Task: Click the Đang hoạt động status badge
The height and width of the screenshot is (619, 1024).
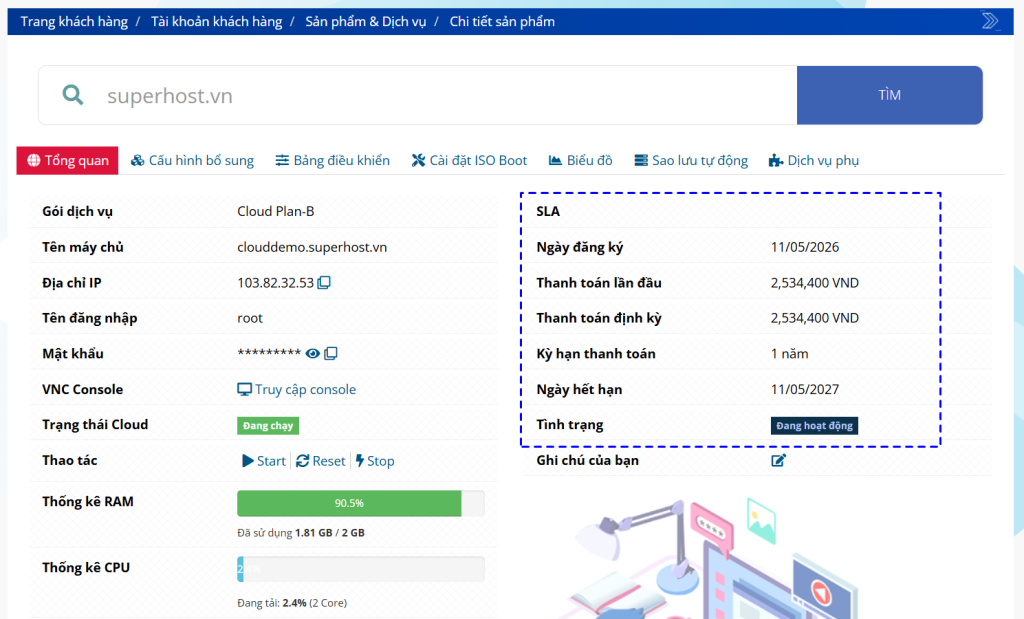Action: point(814,426)
